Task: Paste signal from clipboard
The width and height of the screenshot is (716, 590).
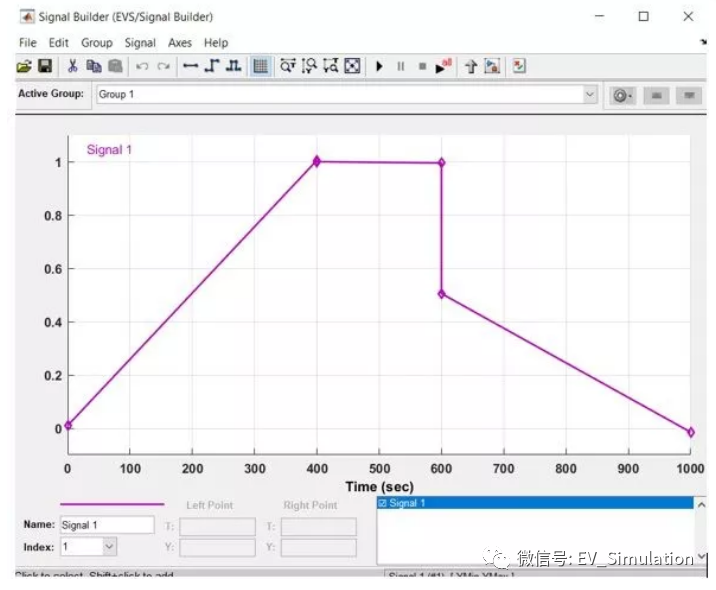Action: click(115, 67)
